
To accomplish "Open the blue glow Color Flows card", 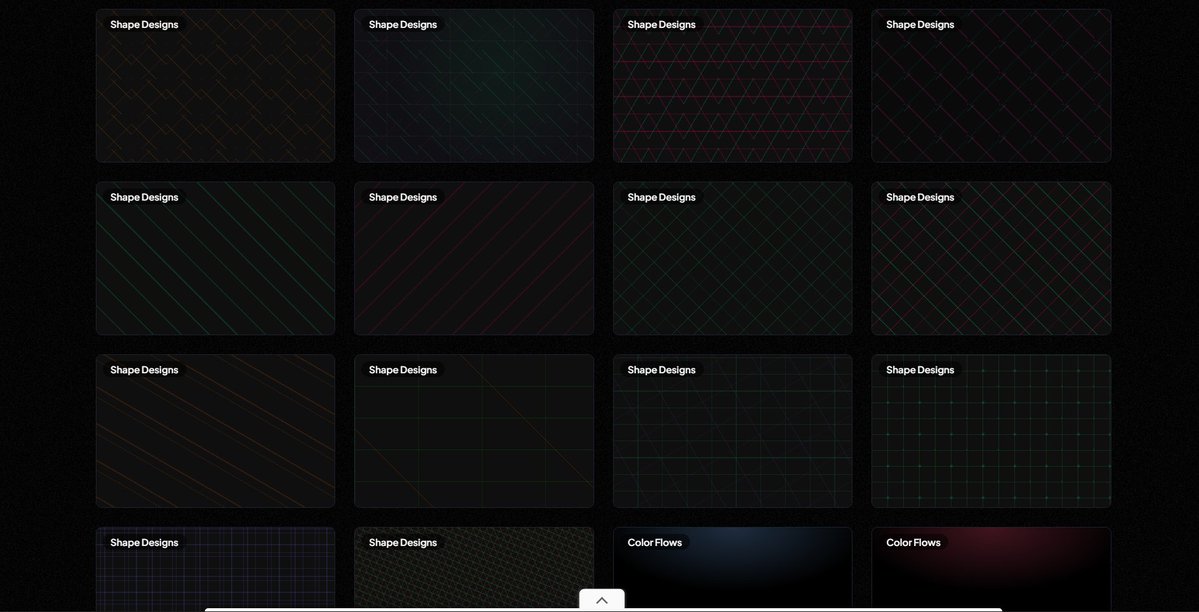I will tap(733, 570).
